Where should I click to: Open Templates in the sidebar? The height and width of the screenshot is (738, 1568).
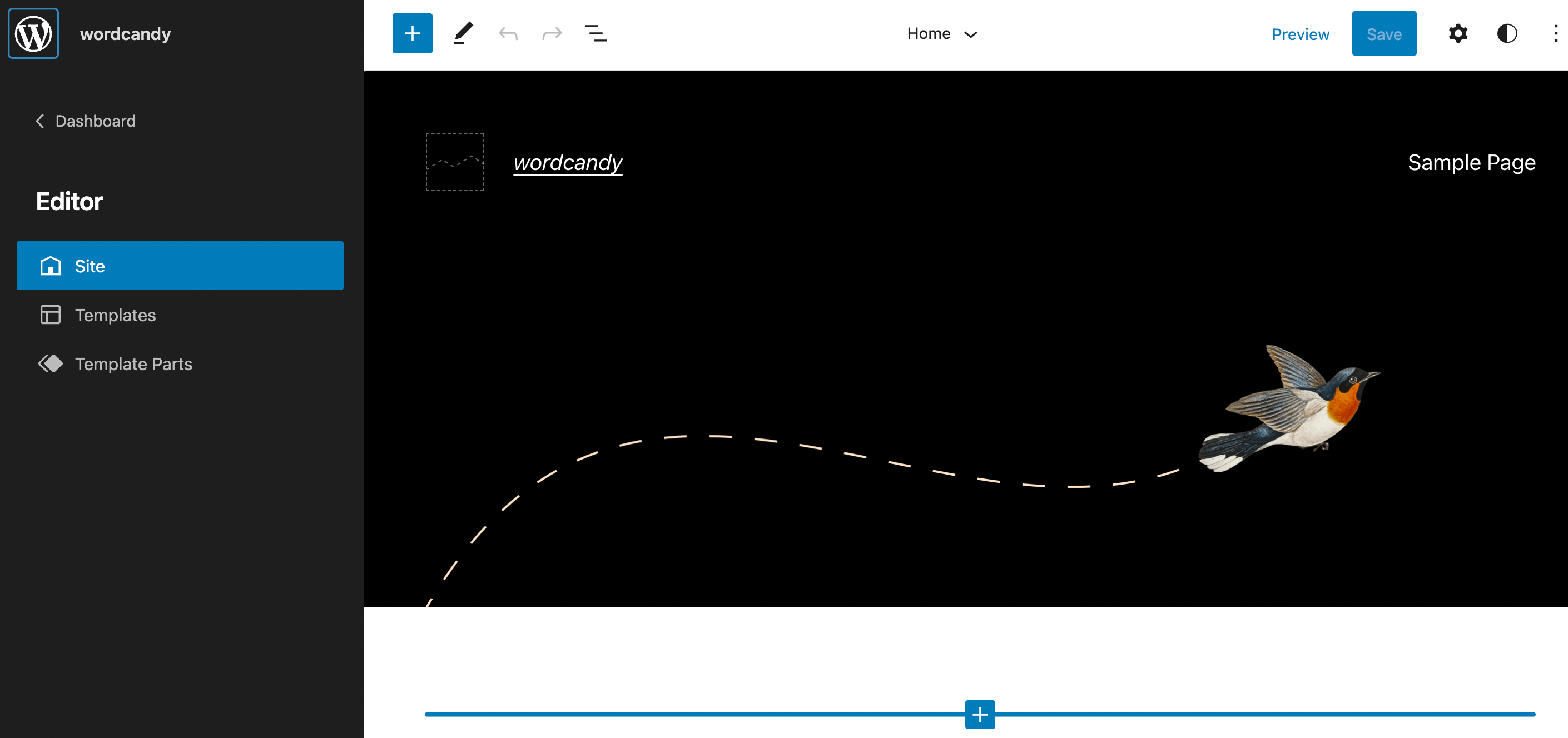[x=115, y=315]
